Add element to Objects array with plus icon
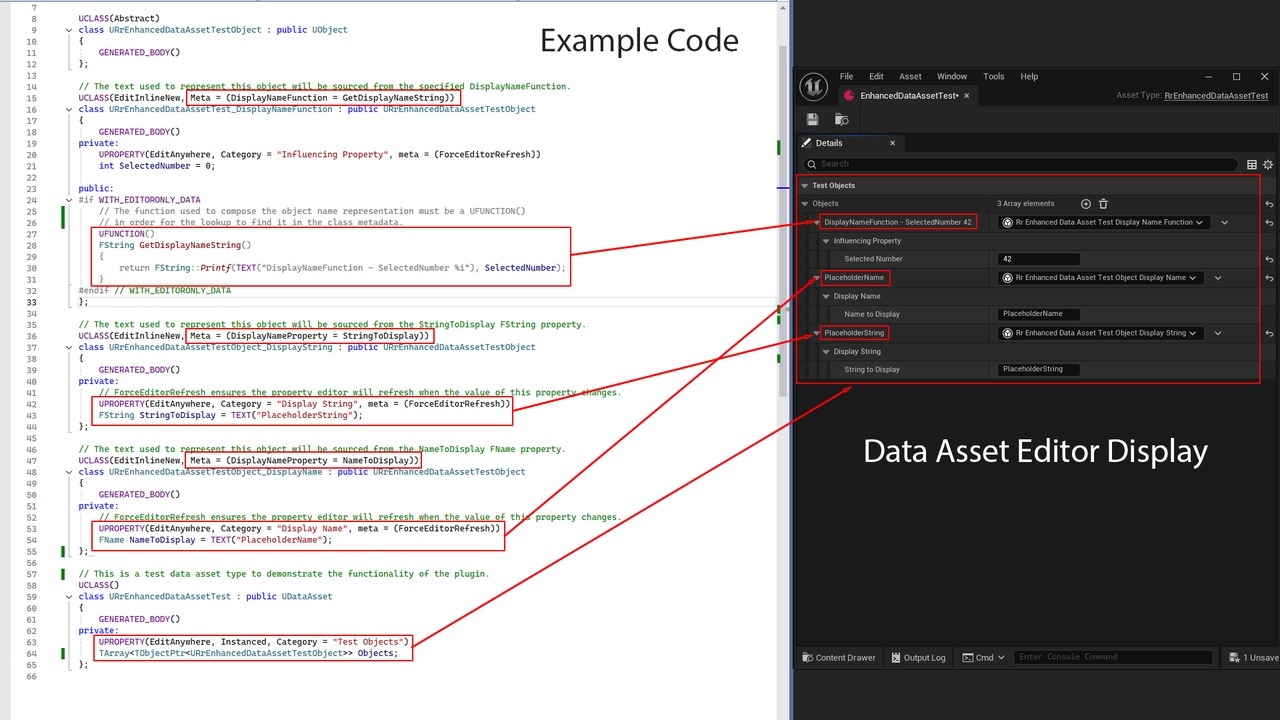 coord(1086,204)
